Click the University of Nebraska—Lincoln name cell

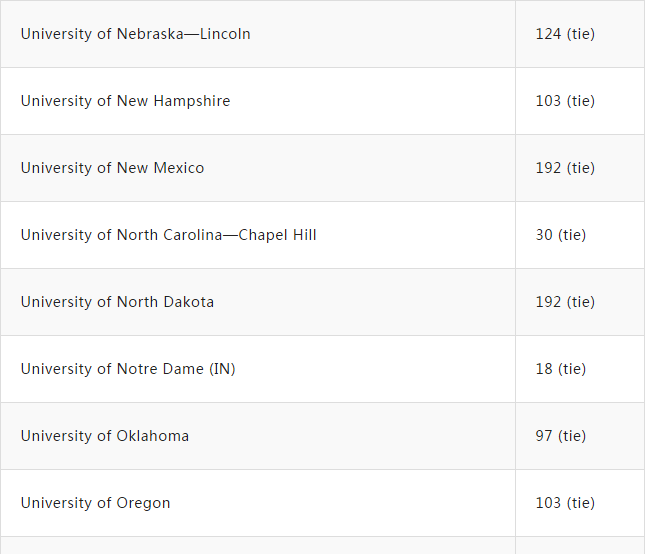[x=136, y=34]
